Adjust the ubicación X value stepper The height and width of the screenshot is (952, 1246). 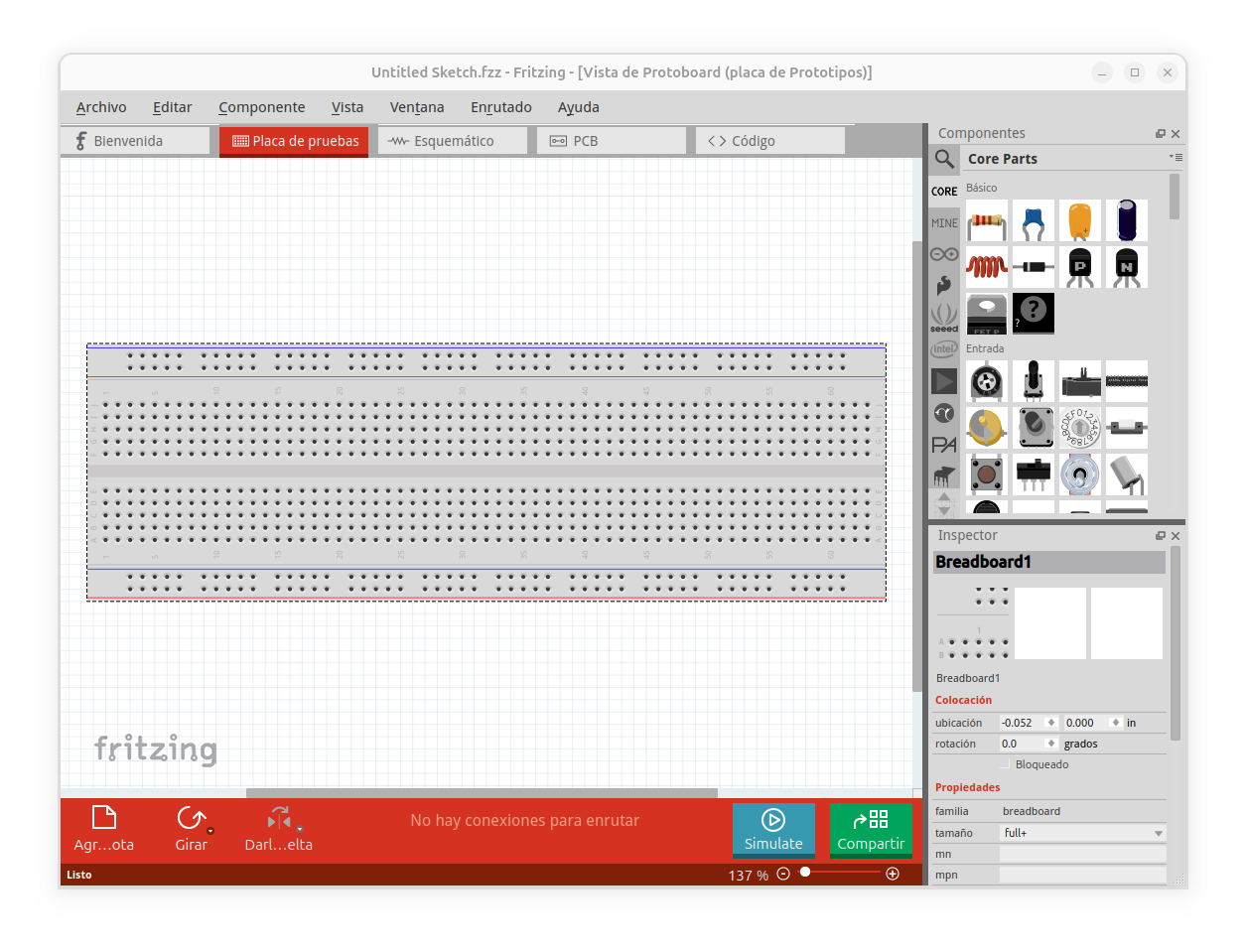coord(1051,723)
